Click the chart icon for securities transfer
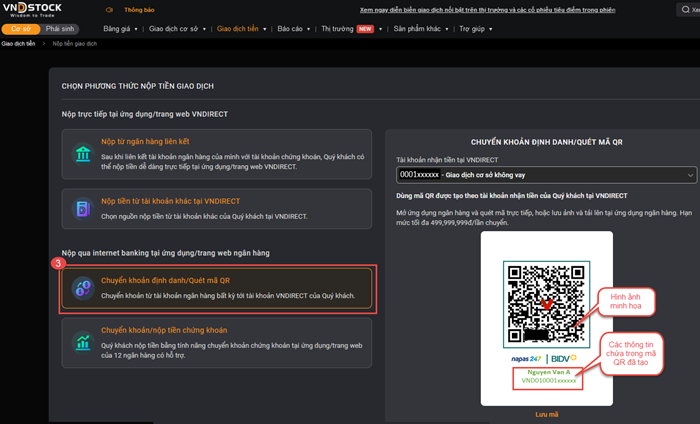 pos(83,343)
